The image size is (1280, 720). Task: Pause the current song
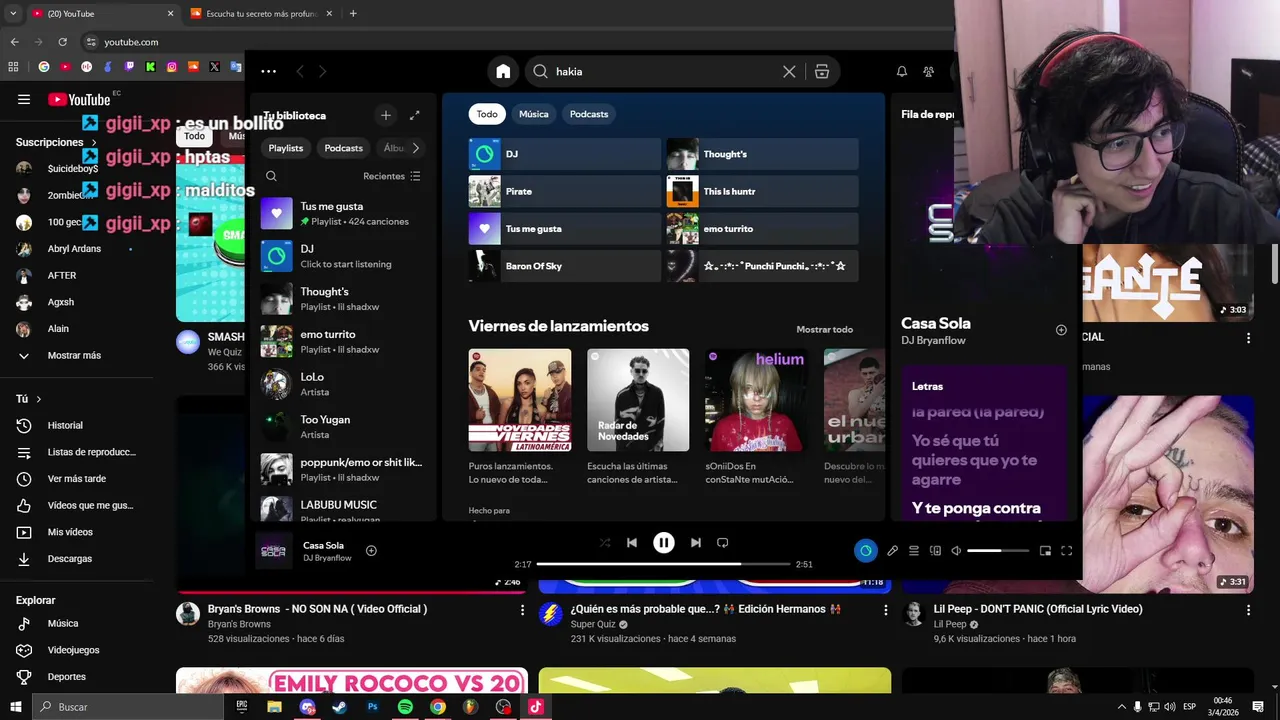pos(664,542)
